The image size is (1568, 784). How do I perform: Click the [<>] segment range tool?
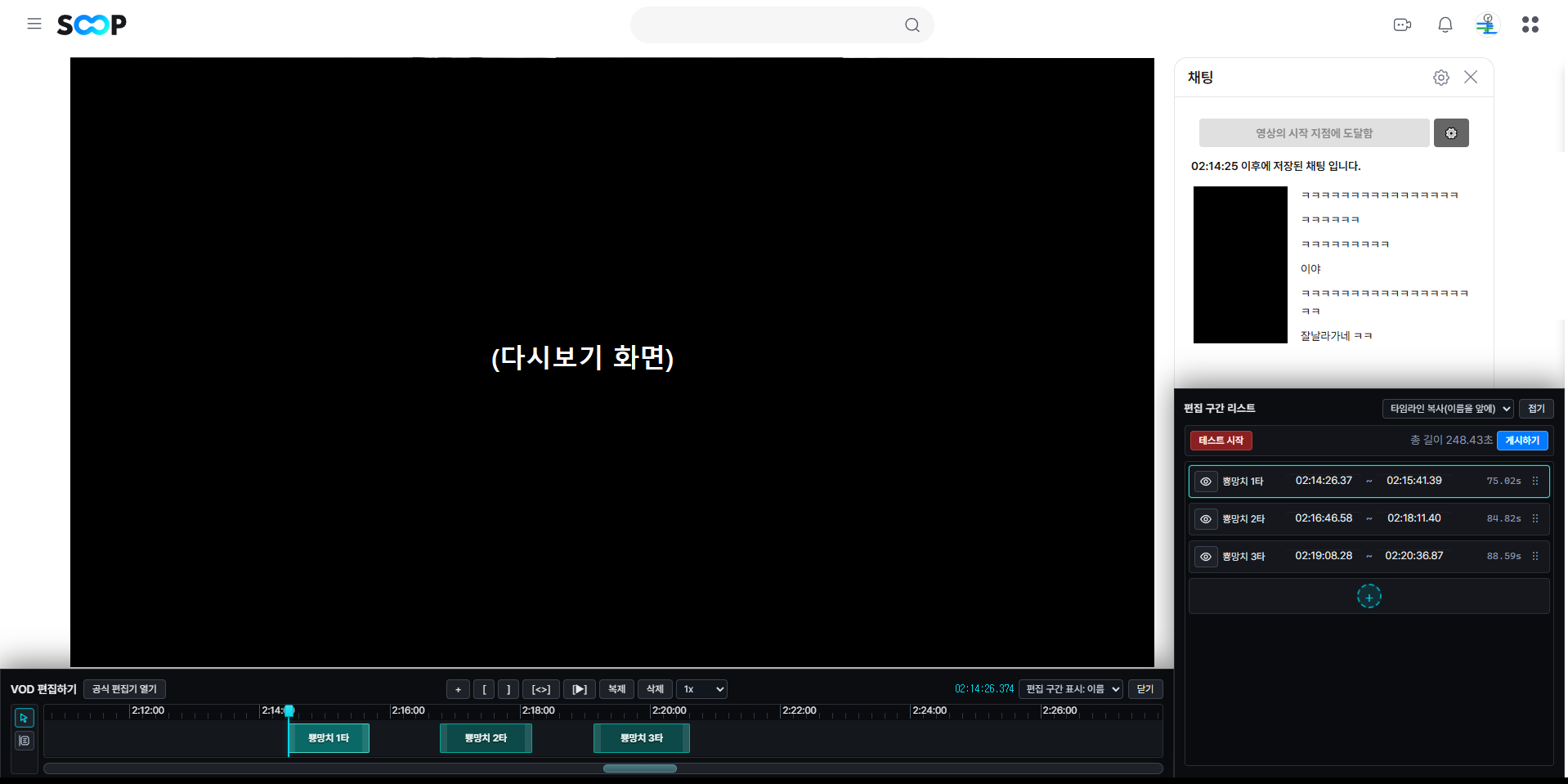tap(540, 689)
